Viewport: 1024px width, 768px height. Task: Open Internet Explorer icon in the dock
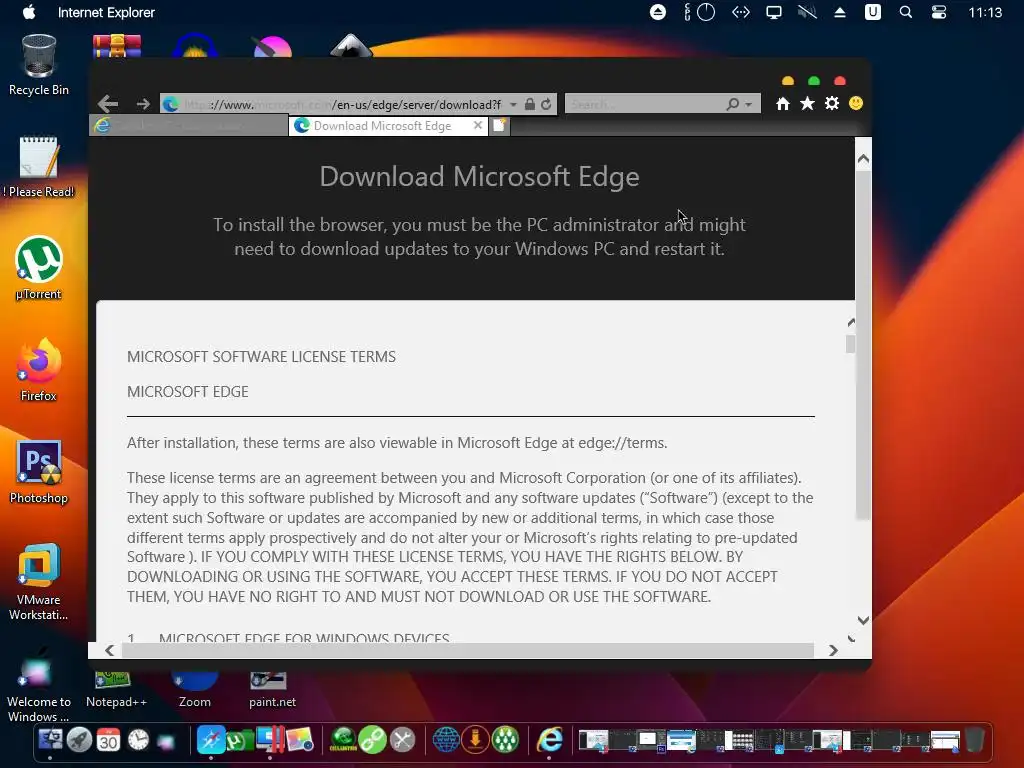click(549, 740)
